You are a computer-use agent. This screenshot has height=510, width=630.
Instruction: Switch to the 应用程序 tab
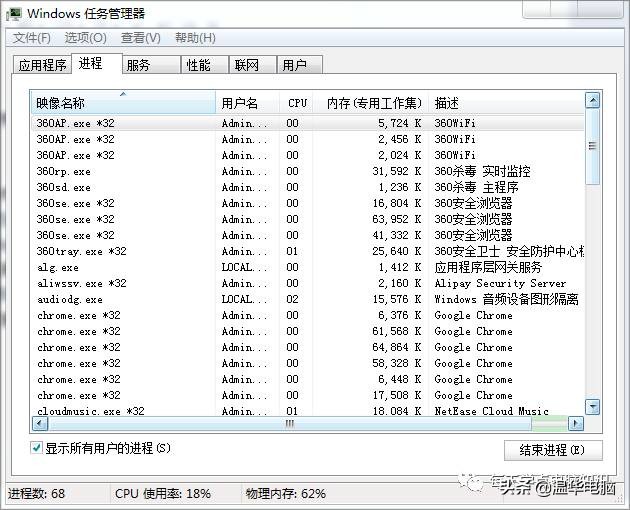click(x=43, y=65)
